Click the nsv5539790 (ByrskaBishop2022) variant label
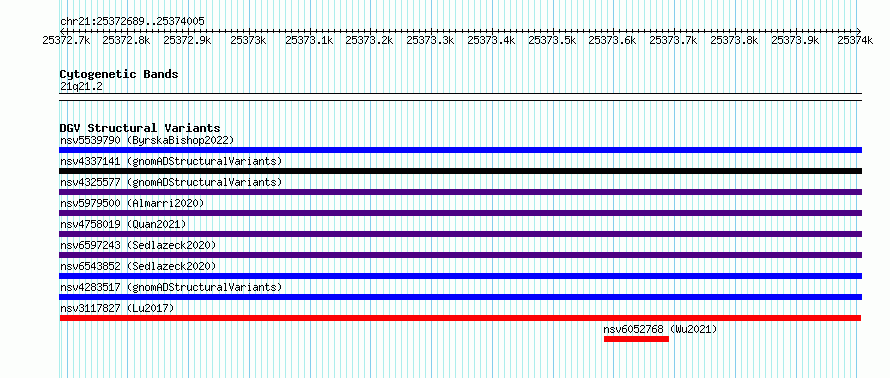Viewport: 890px width, 378px height. pyautogui.click(x=146, y=140)
